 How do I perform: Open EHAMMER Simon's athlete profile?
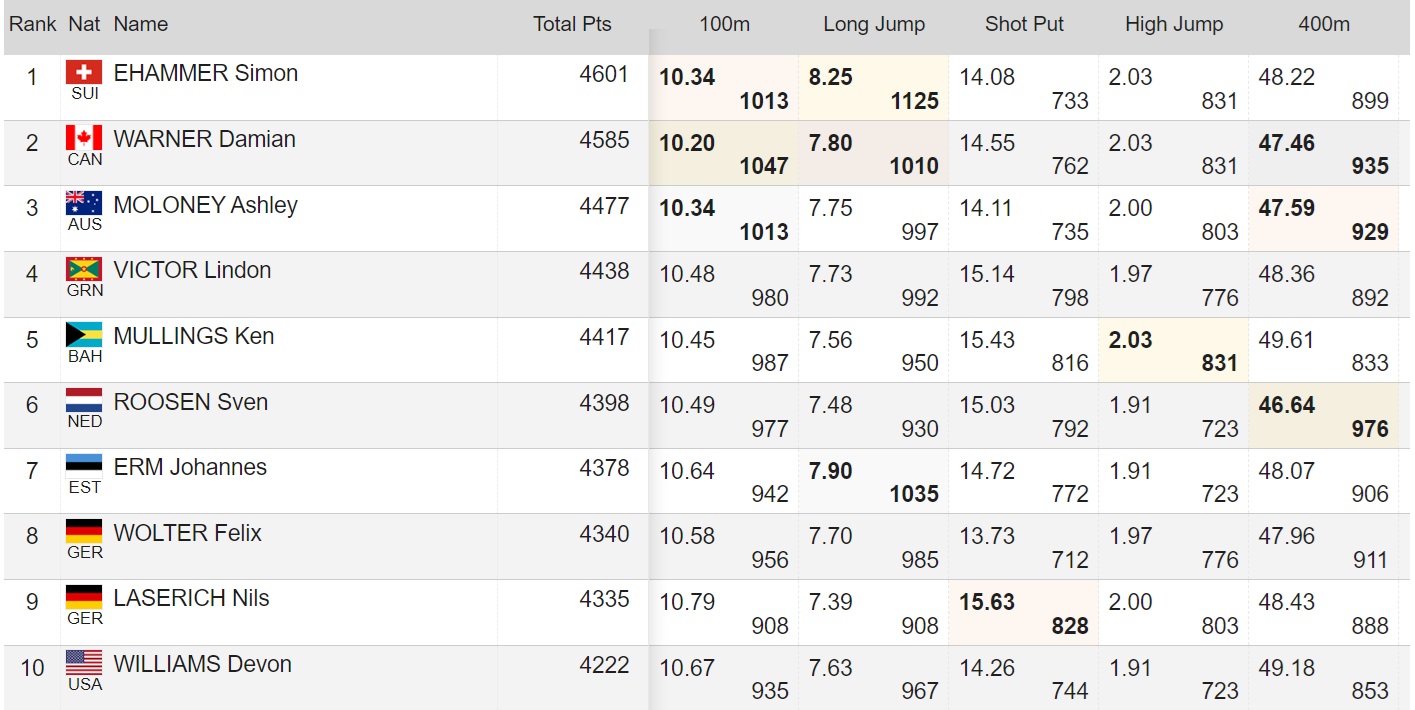click(x=206, y=73)
